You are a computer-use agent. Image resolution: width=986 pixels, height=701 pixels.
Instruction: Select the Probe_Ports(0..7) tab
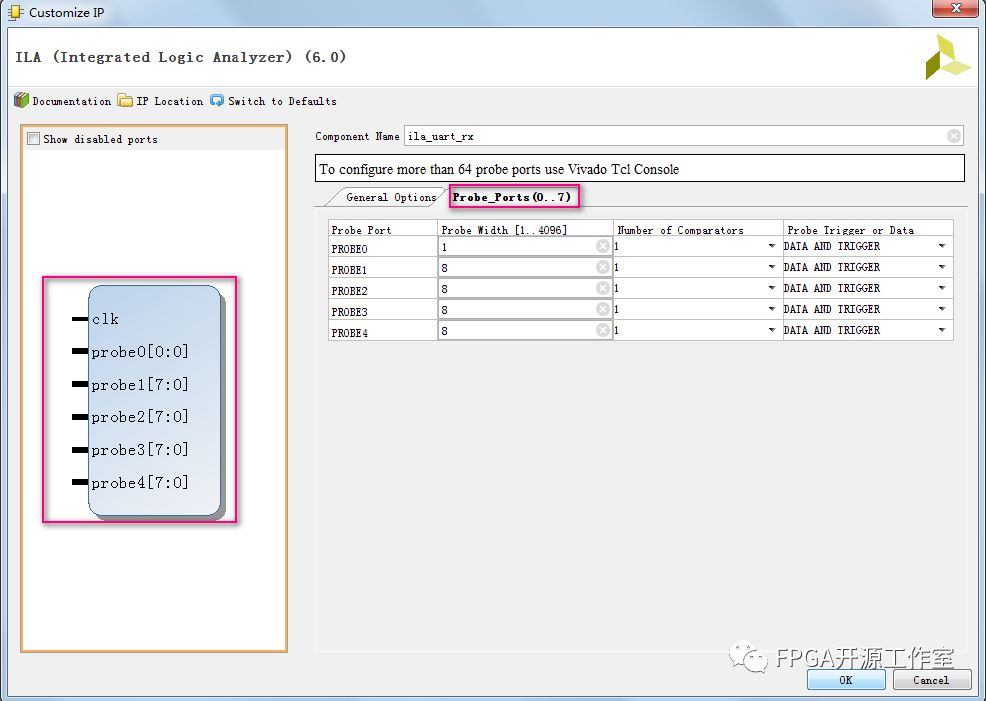[511, 197]
